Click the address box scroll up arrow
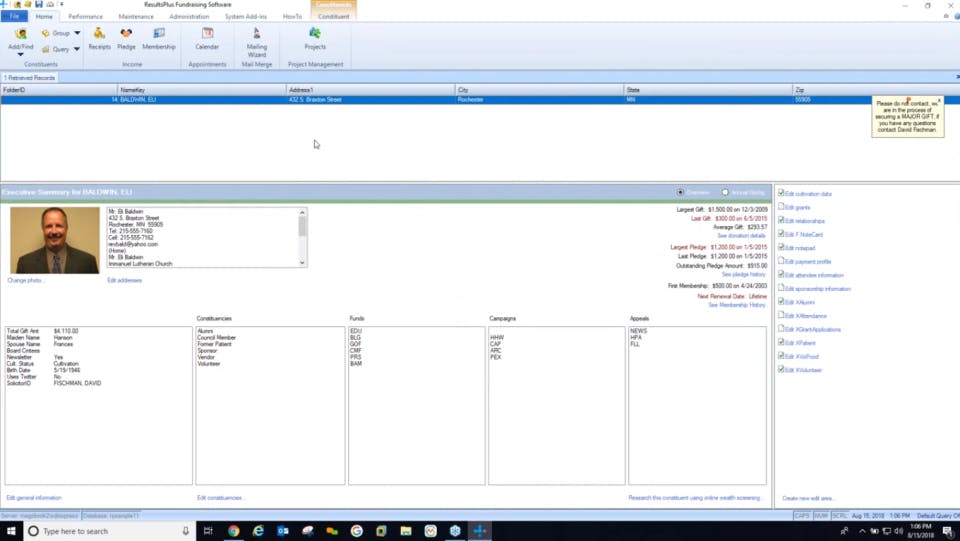The width and height of the screenshot is (960, 541). (x=302, y=212)
